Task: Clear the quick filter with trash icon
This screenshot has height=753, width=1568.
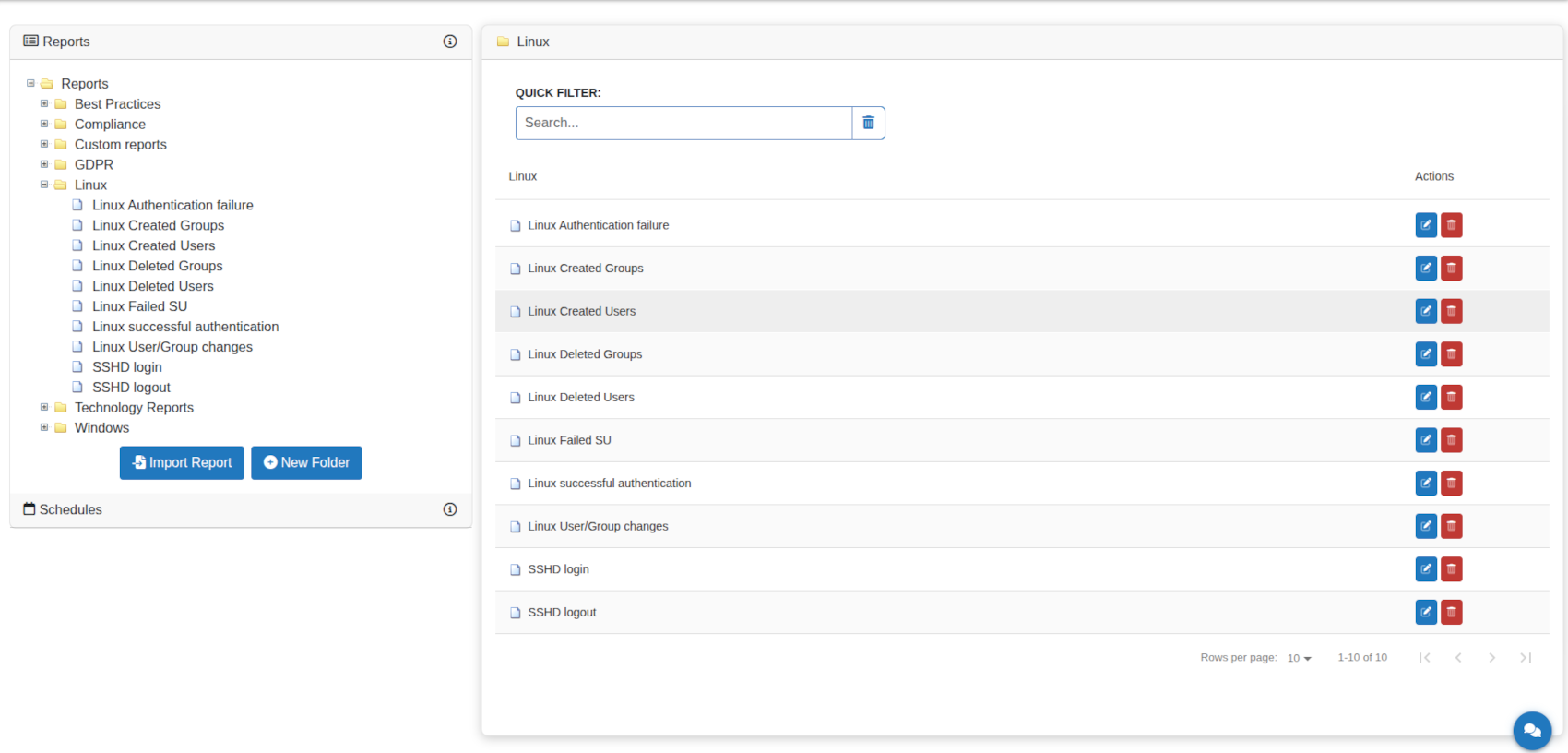Action: point(868,123)
